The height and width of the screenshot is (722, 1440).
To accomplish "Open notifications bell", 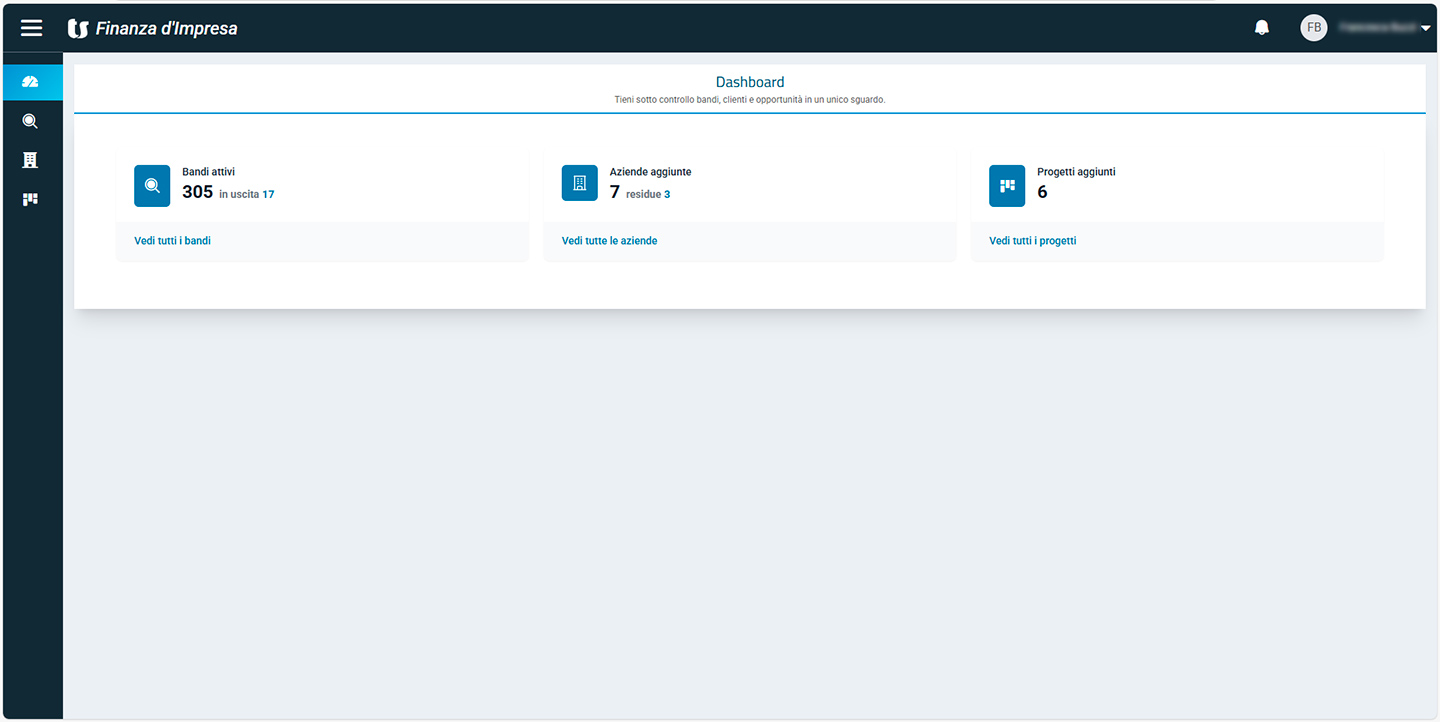I will pyautogui.click(x=1262, y=28).
